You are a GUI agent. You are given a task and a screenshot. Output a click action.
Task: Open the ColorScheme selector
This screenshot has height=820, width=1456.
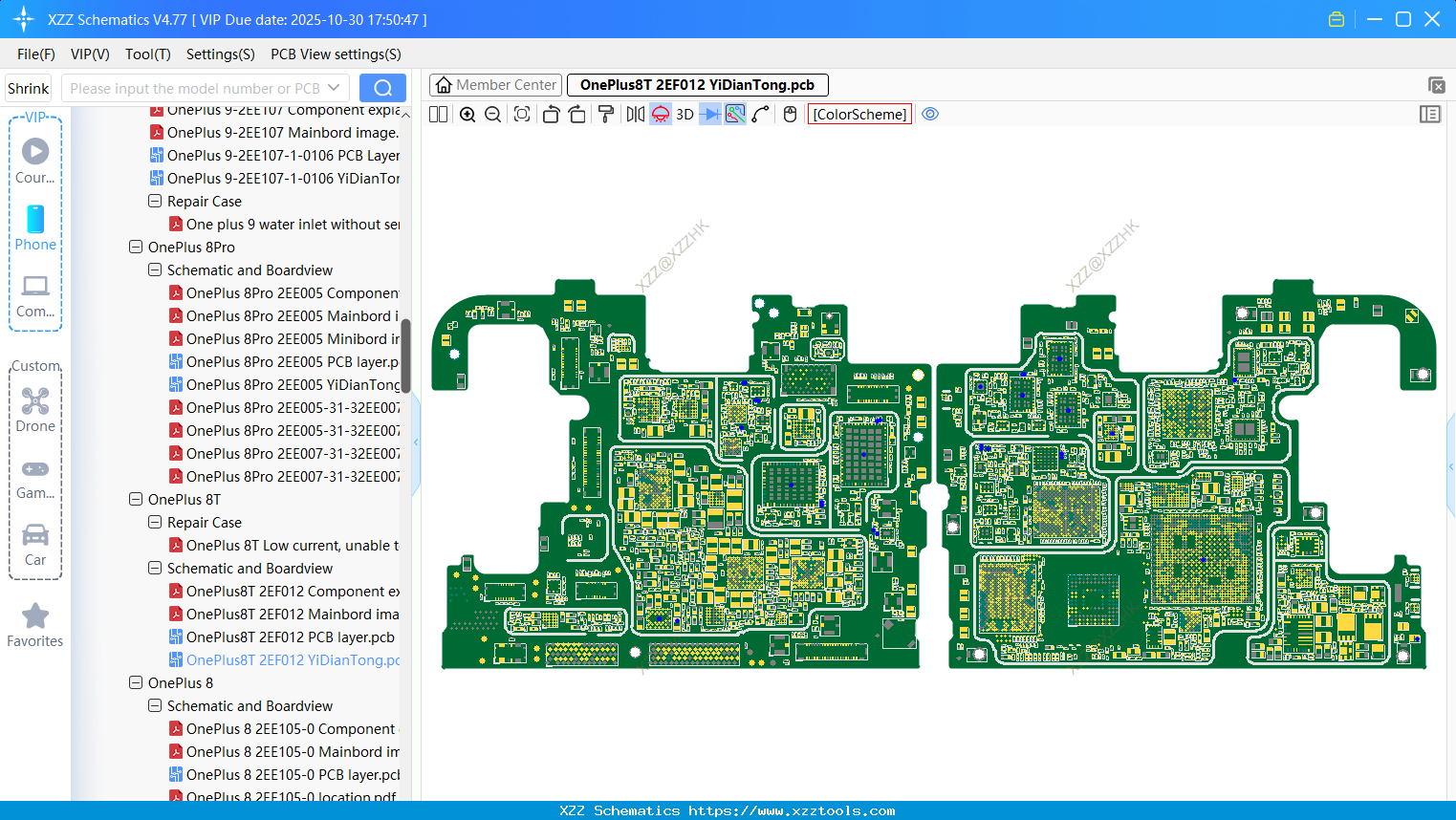(859, 115)
